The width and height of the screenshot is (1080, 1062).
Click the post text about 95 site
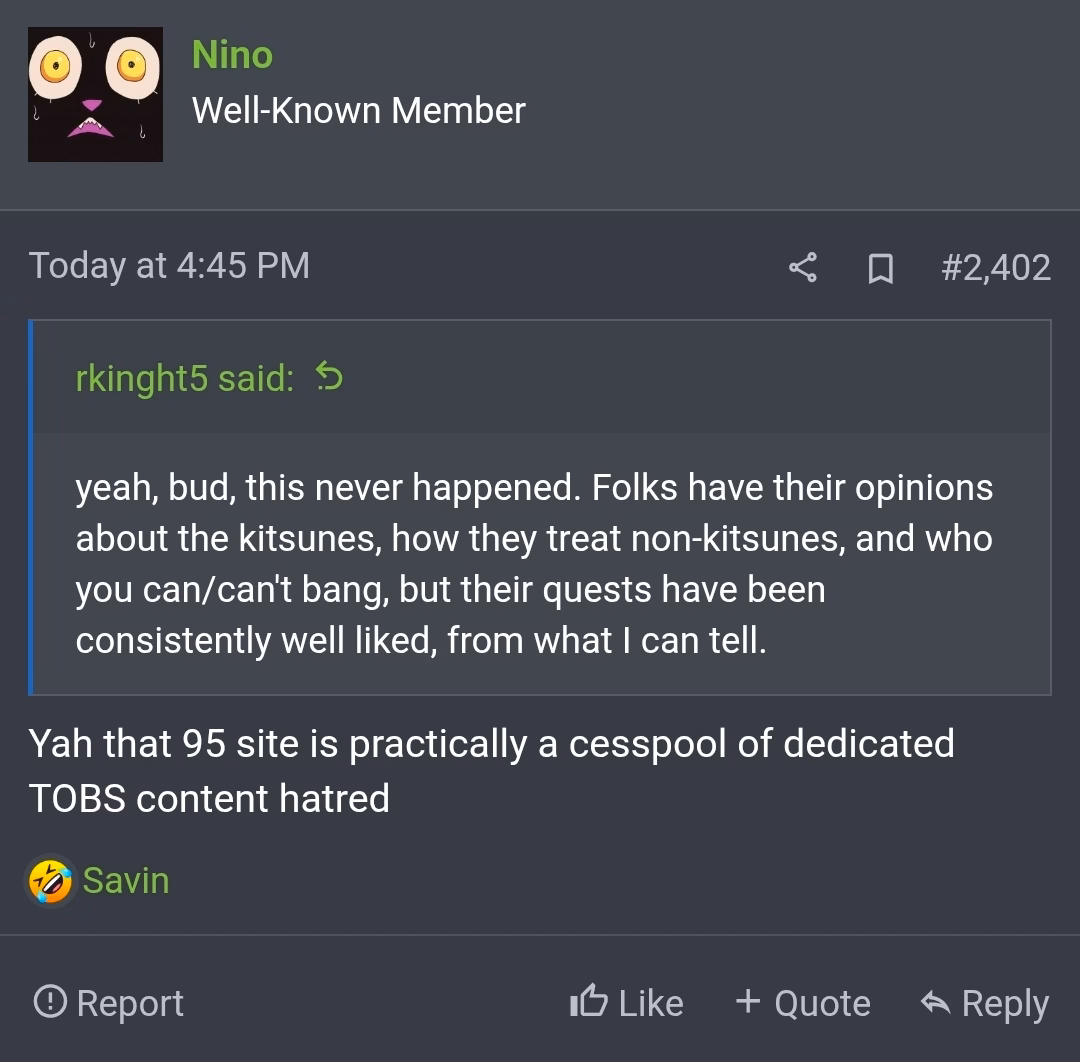click(x=490, y=771)
